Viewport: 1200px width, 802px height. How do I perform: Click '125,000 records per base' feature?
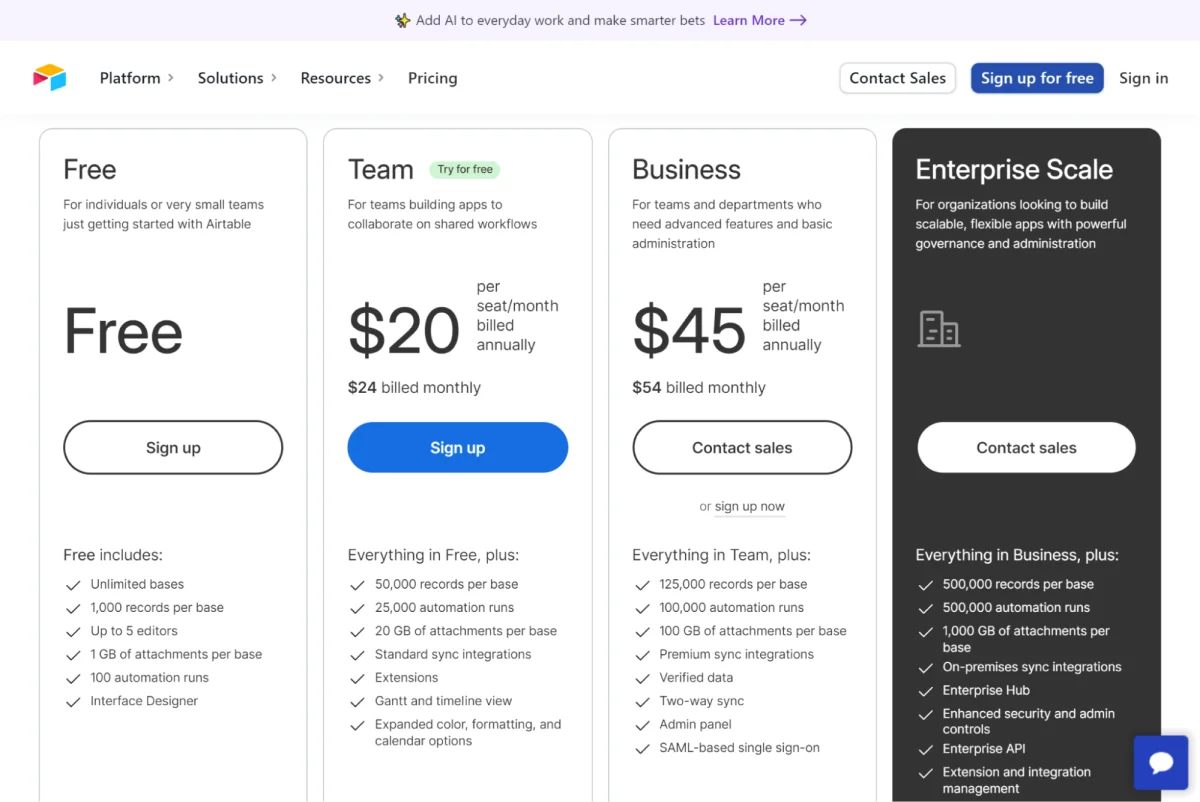[733, 584]
